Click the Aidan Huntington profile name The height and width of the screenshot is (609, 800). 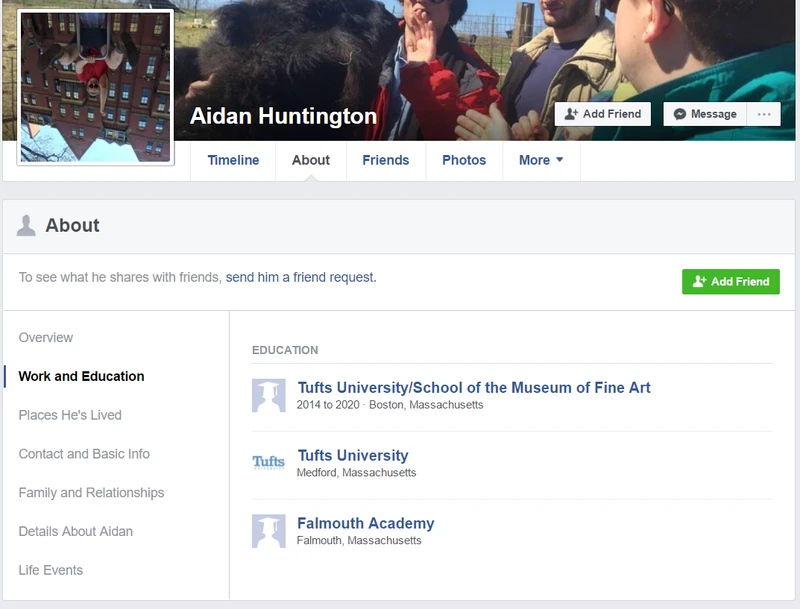coord(283,116)
